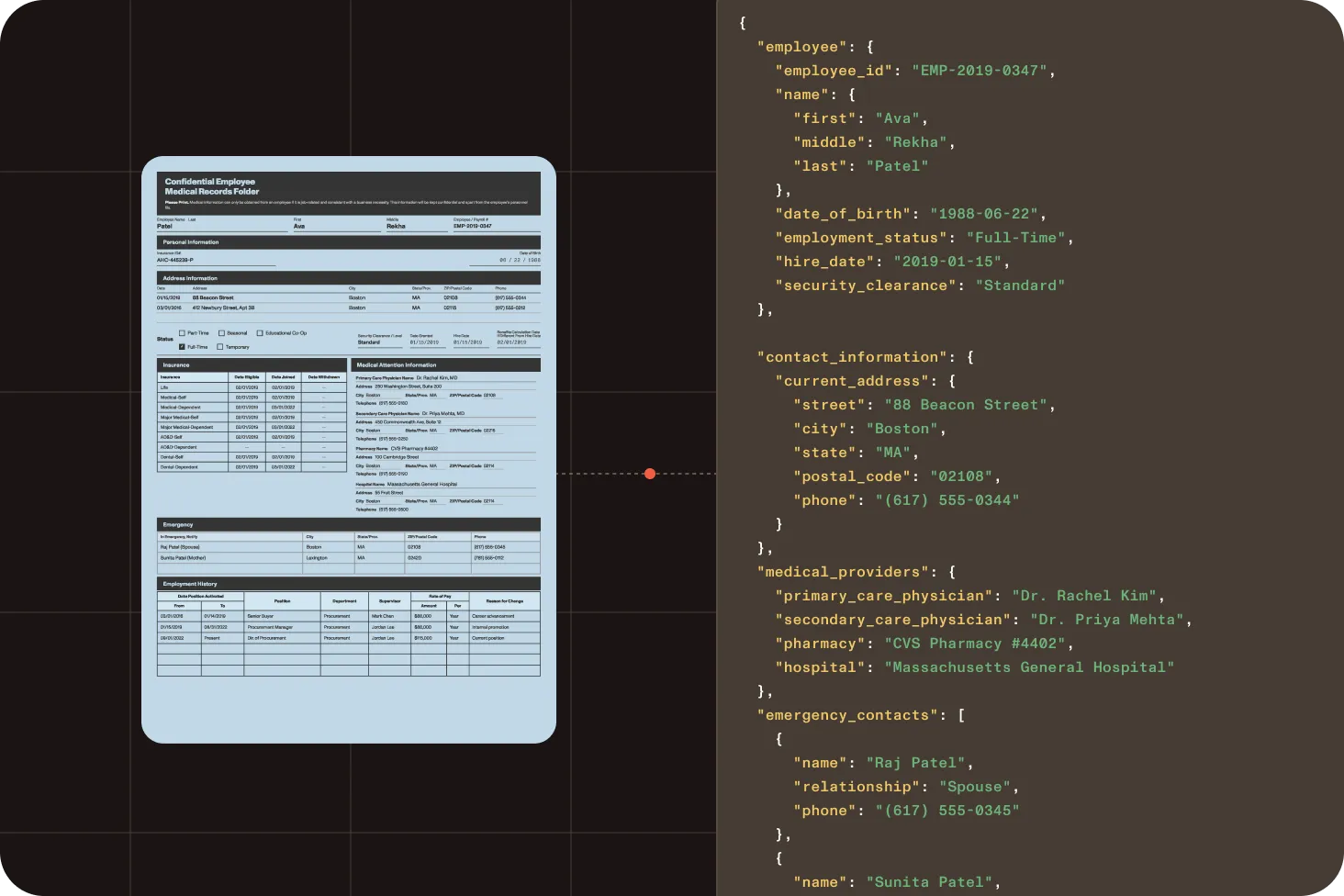Click the '412 Newbury Street, Apt 3B' address row
The image size is (1344, 896).
(349, 308)
